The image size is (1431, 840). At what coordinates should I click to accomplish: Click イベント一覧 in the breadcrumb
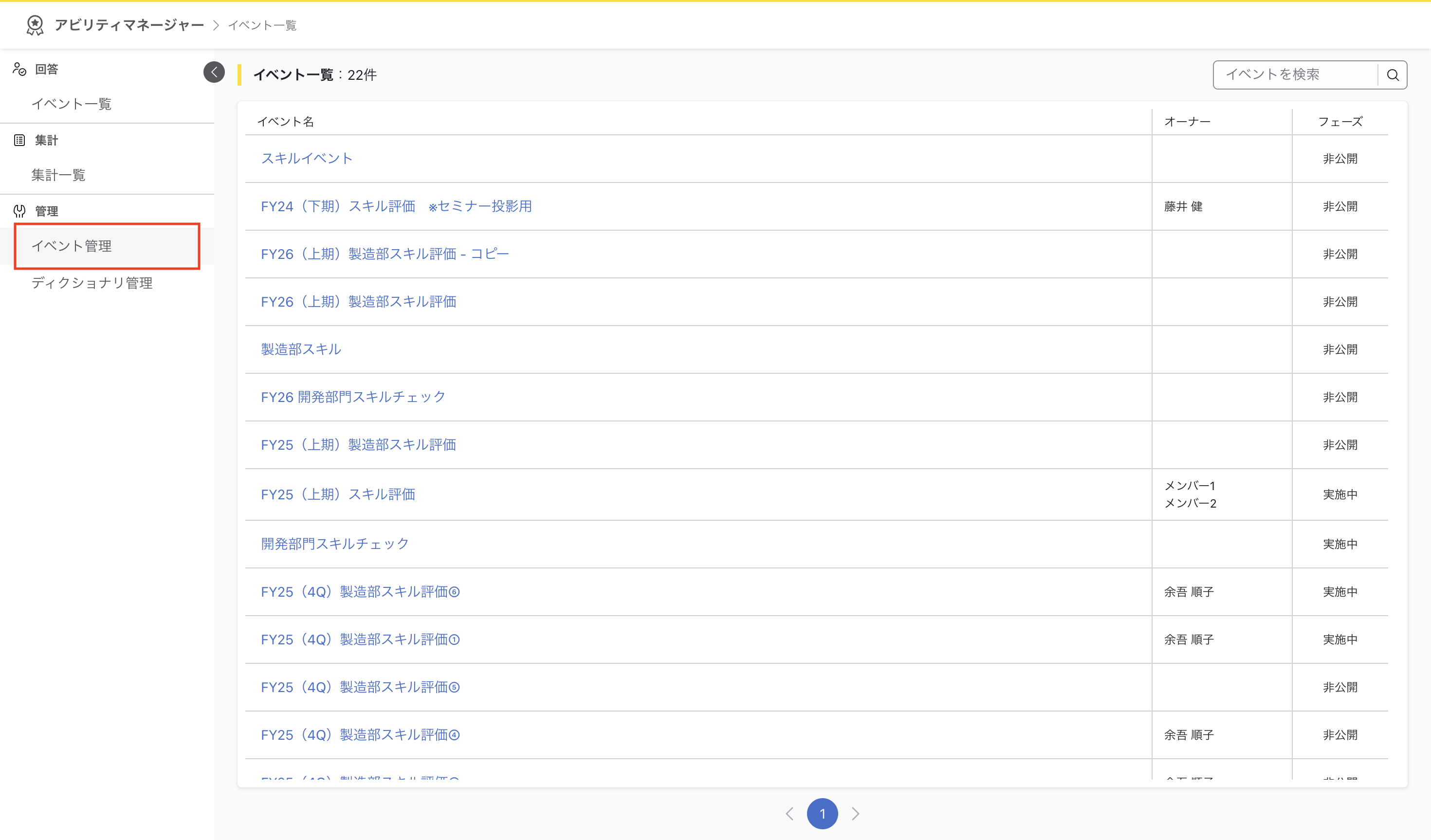click(262, 25)
